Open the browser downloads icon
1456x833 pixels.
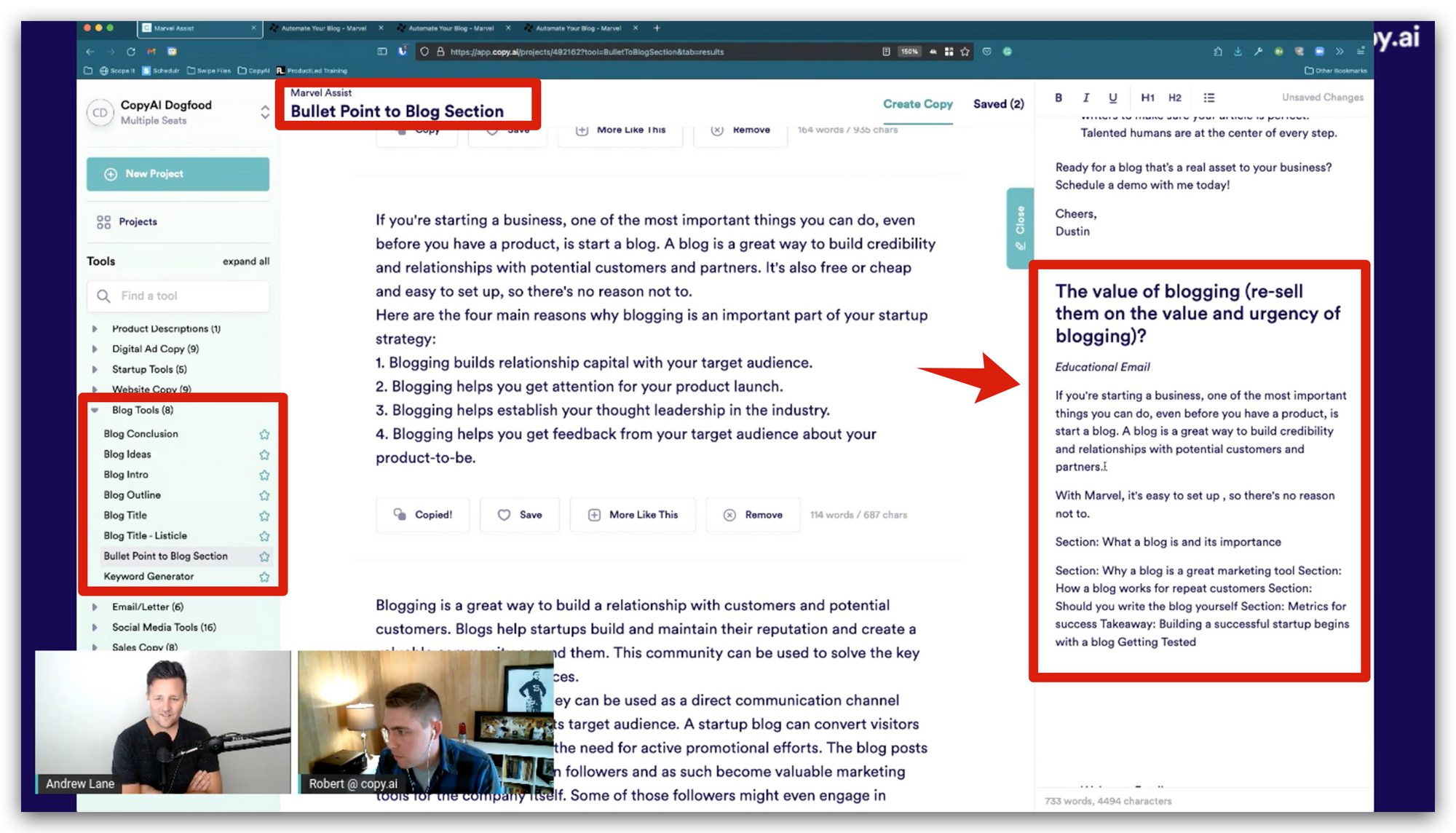point(1238,52)
